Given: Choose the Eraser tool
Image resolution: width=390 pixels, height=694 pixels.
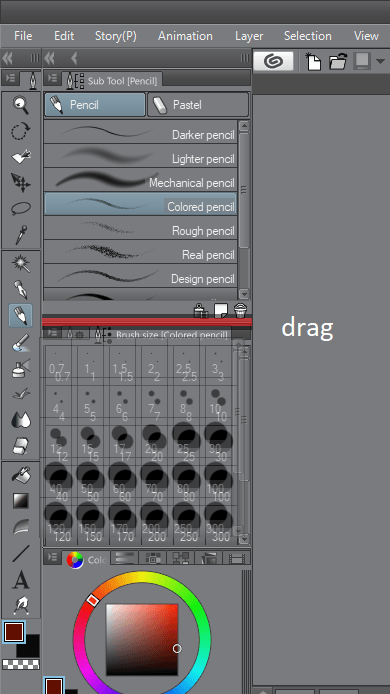Looking at the screenshot, I should coord(21,446).
